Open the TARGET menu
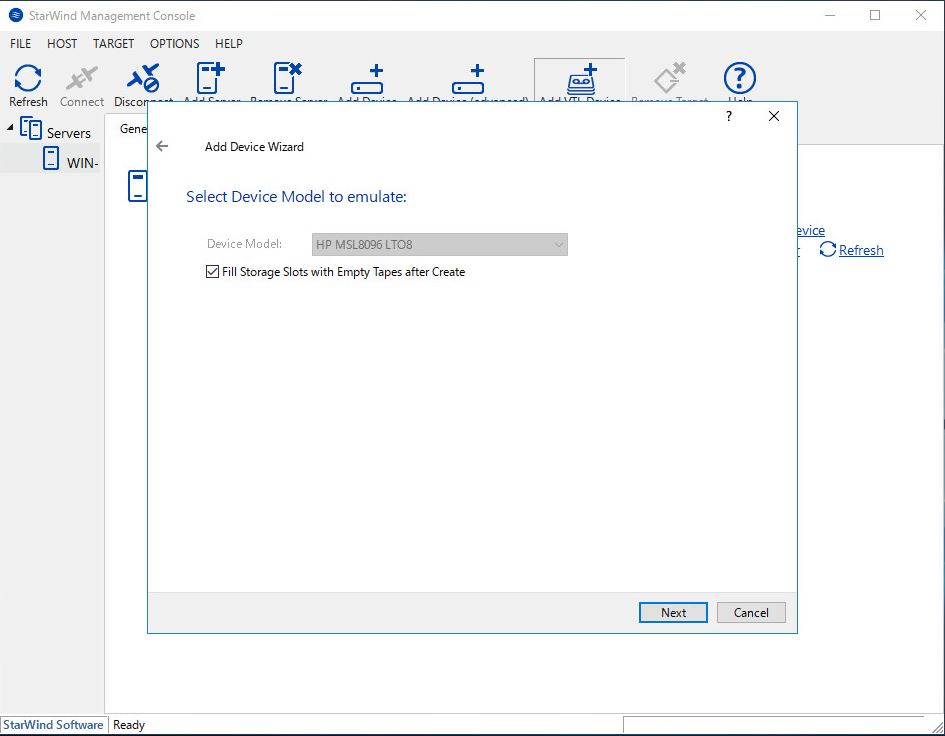 tap(113, 43)
